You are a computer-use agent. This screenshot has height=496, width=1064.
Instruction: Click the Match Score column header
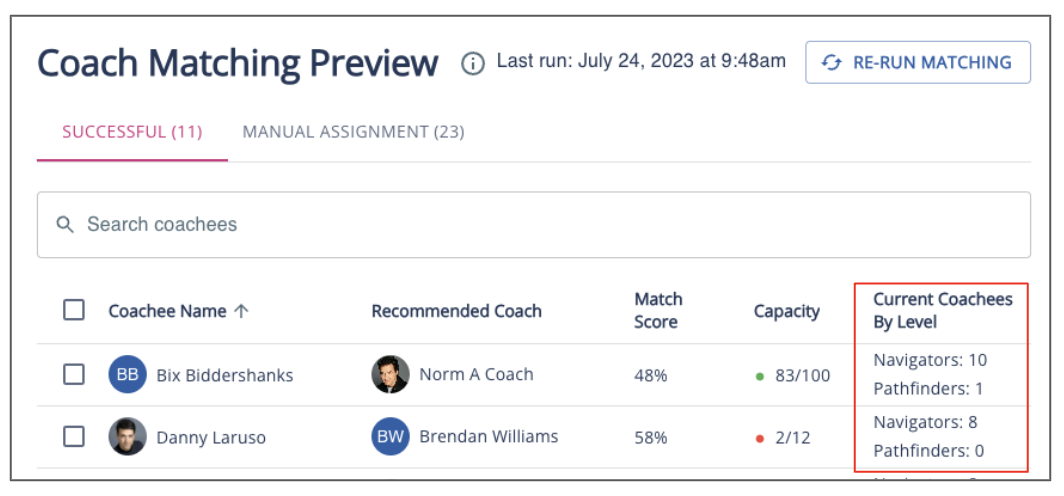coord(658,311)
